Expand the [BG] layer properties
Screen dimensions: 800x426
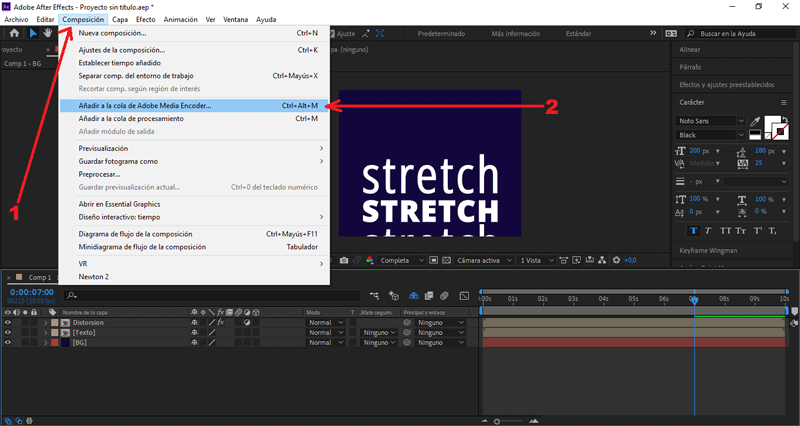click(x=45, y=343)
